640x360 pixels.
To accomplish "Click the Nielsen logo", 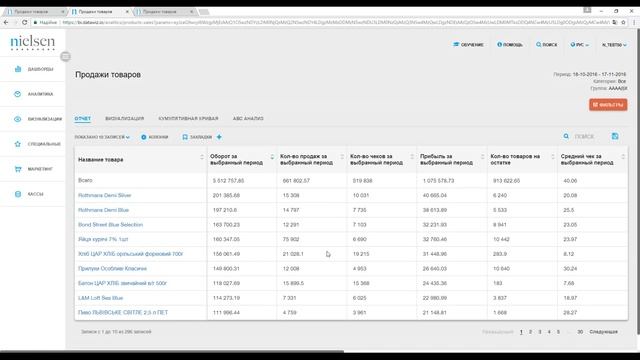I will (x=33, y=42).
